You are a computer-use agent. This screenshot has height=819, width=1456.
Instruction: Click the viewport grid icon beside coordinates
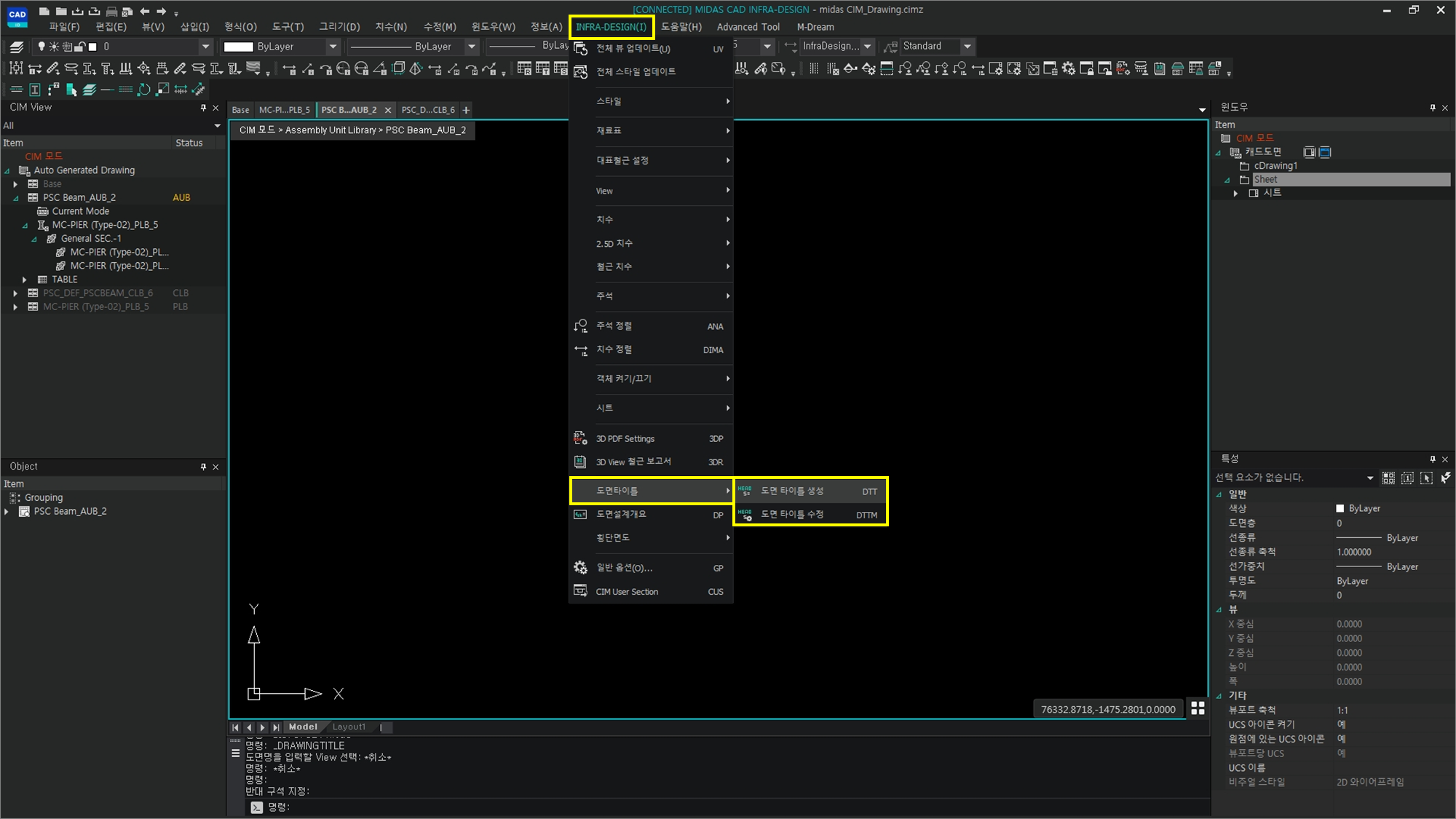[x=1198, y=708]
